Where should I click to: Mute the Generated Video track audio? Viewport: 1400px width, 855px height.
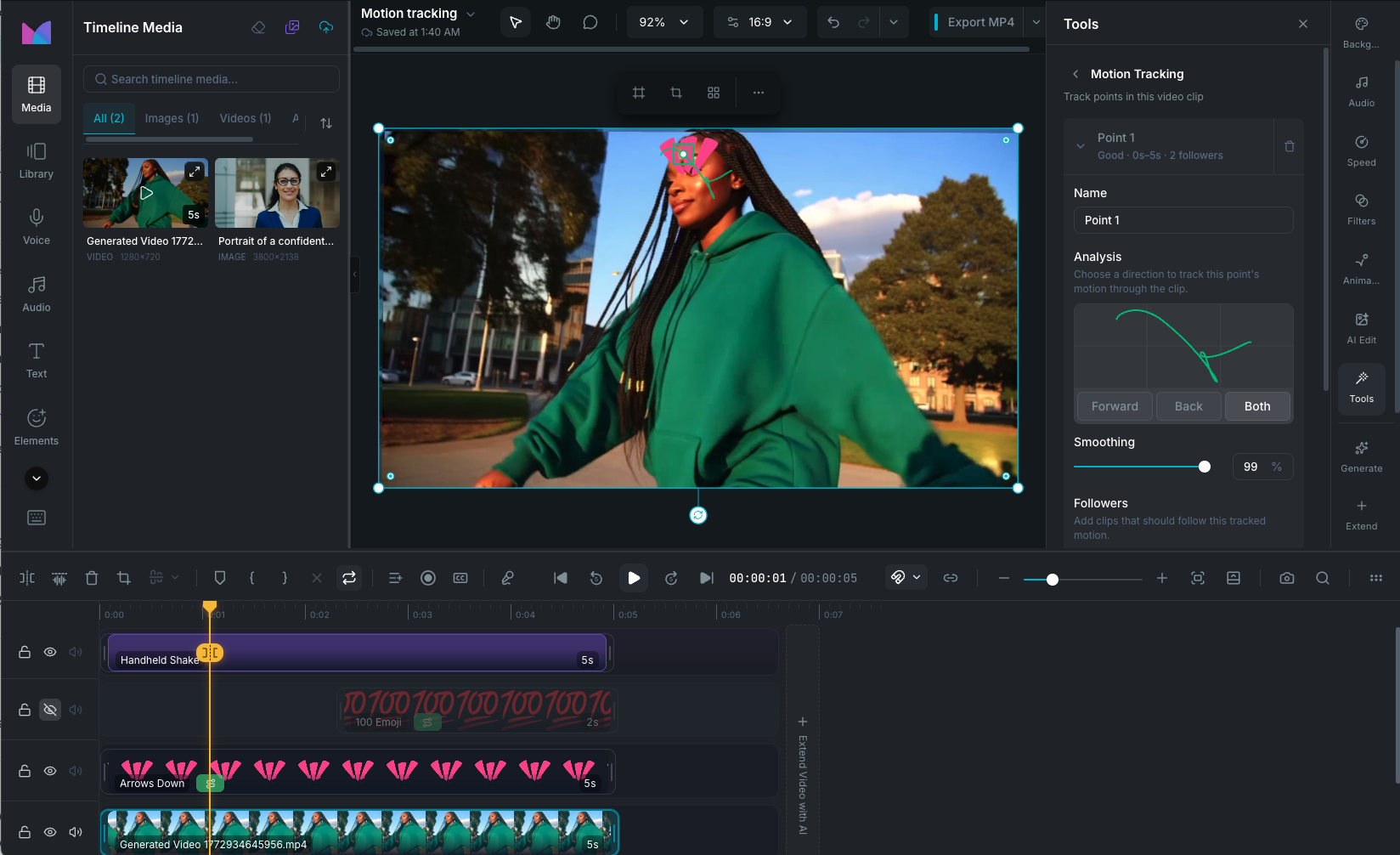pyautogui.click(x=75, y=832)
